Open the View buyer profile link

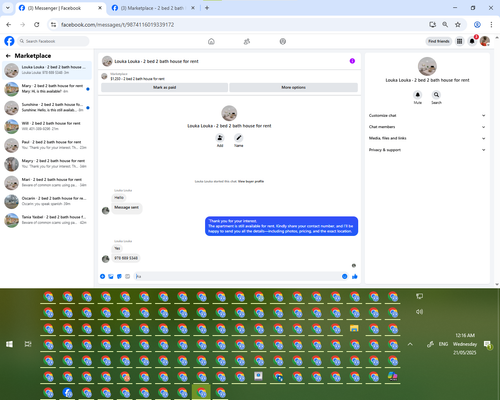(x=251, y=181)
